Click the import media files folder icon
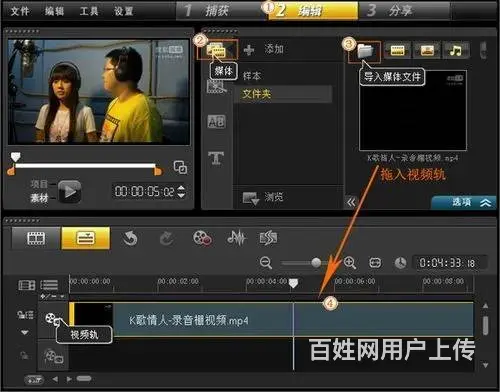This screenshot has height=392, width=500. 365,51
